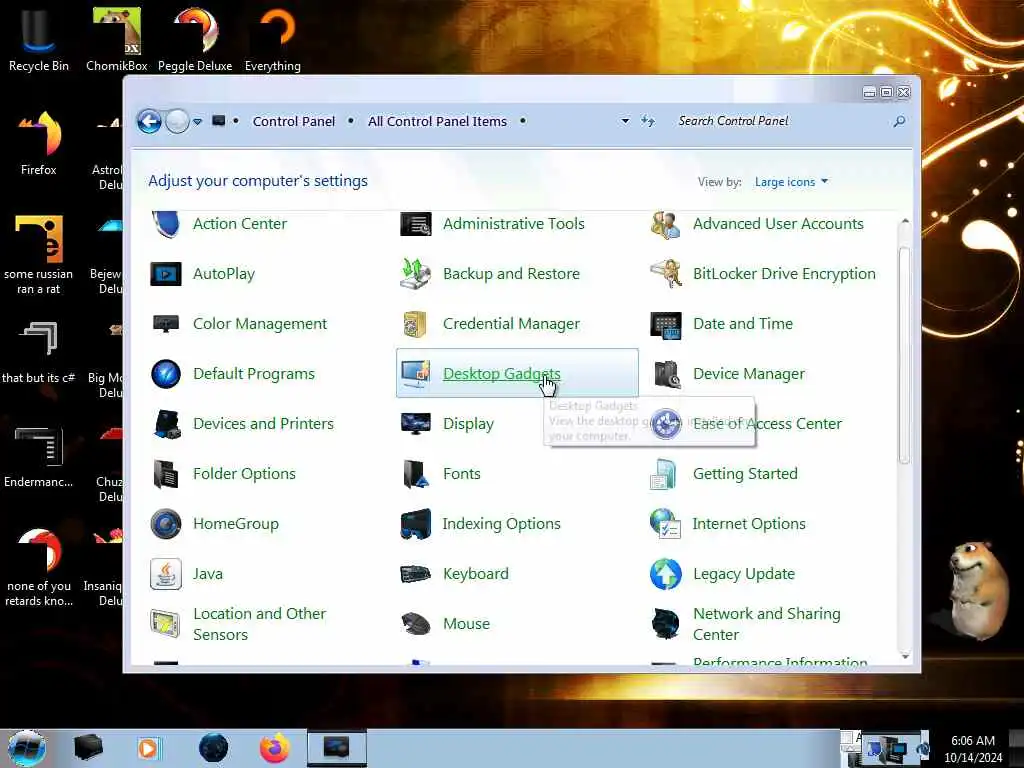This screenshot has width=1024, height=768.
Task: Open the Folder Options icon
Action: click(x=166, y=474)
